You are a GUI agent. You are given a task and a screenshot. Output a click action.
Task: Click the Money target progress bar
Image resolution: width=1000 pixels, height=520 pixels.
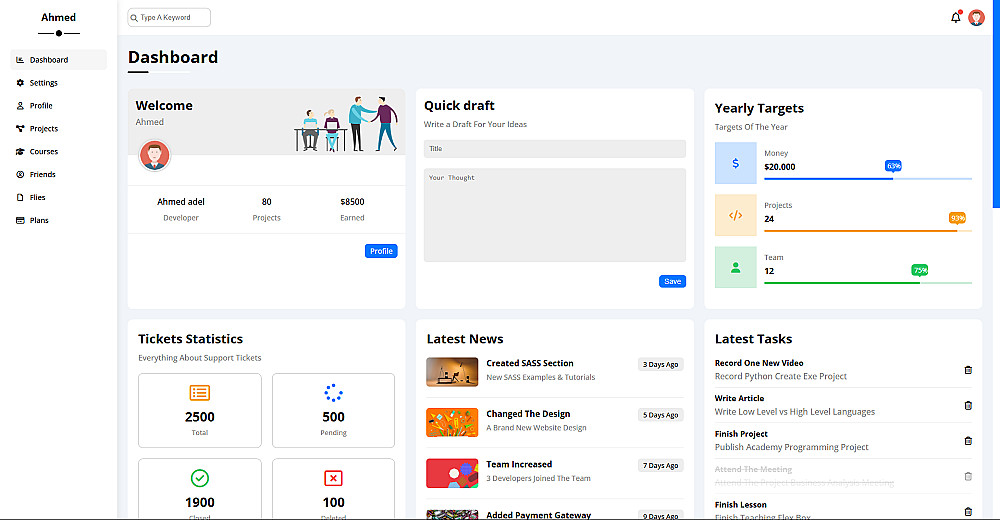(868, 179)
